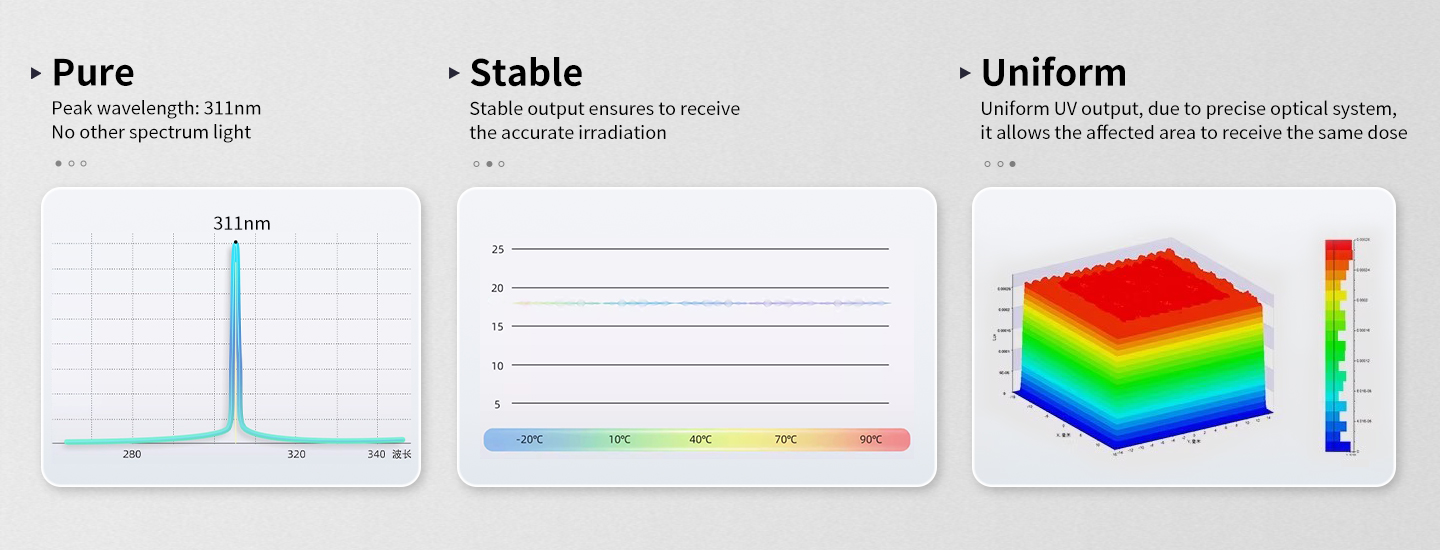Select the third dot under Pure section
The image size is (1440, 550).
pyautogui.click(x=83, y=163)
